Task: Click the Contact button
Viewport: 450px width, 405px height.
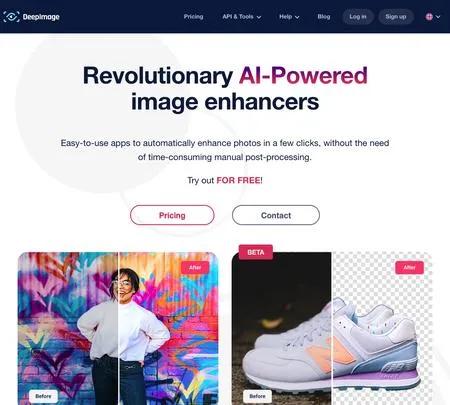Action: [276, 215]
